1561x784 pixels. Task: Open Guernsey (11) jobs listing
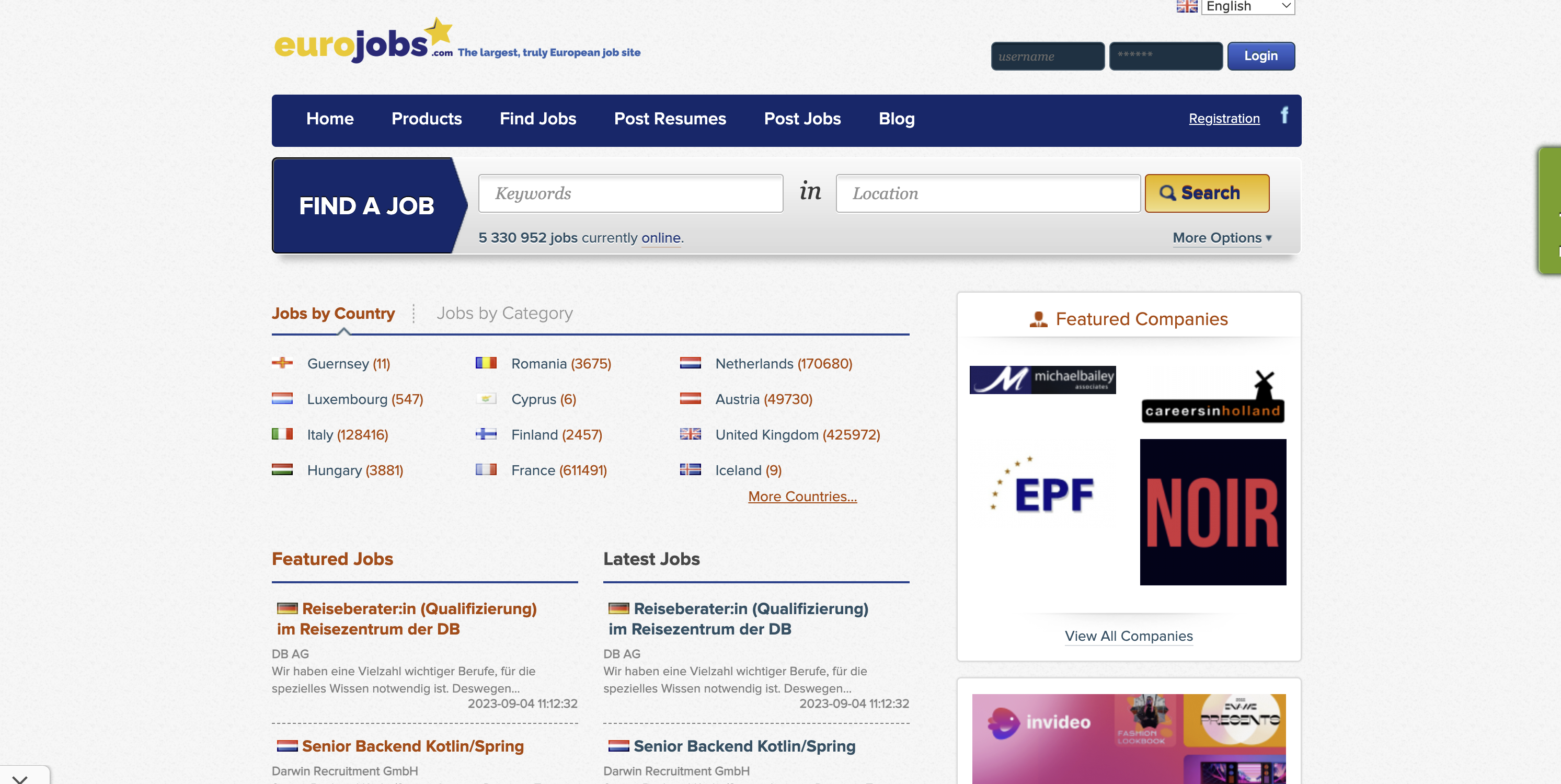(349, 364)
